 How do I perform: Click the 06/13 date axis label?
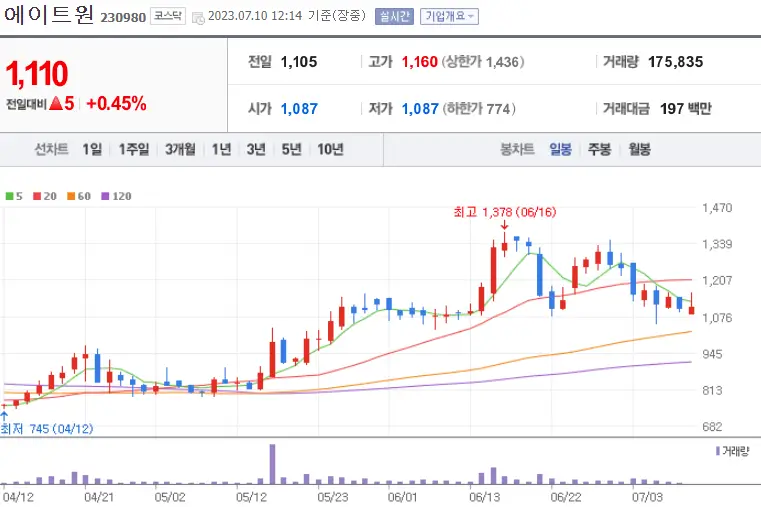click(x=484, y=497)
